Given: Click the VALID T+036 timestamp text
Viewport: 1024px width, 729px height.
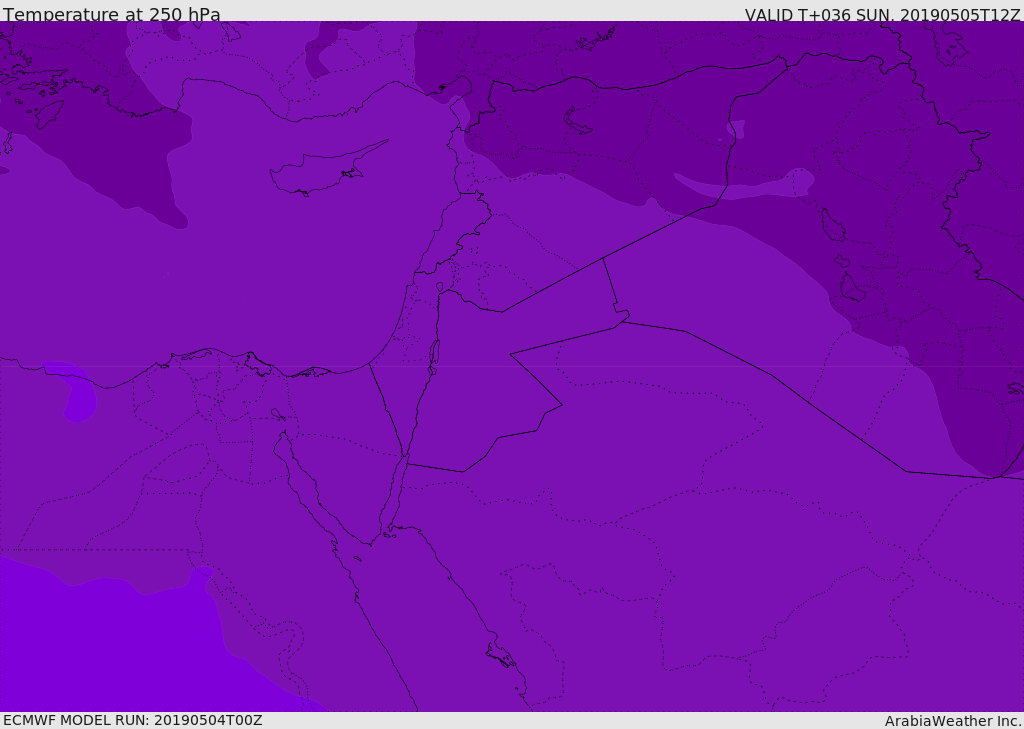Looking at the screenshot, I should pos(882,15).
